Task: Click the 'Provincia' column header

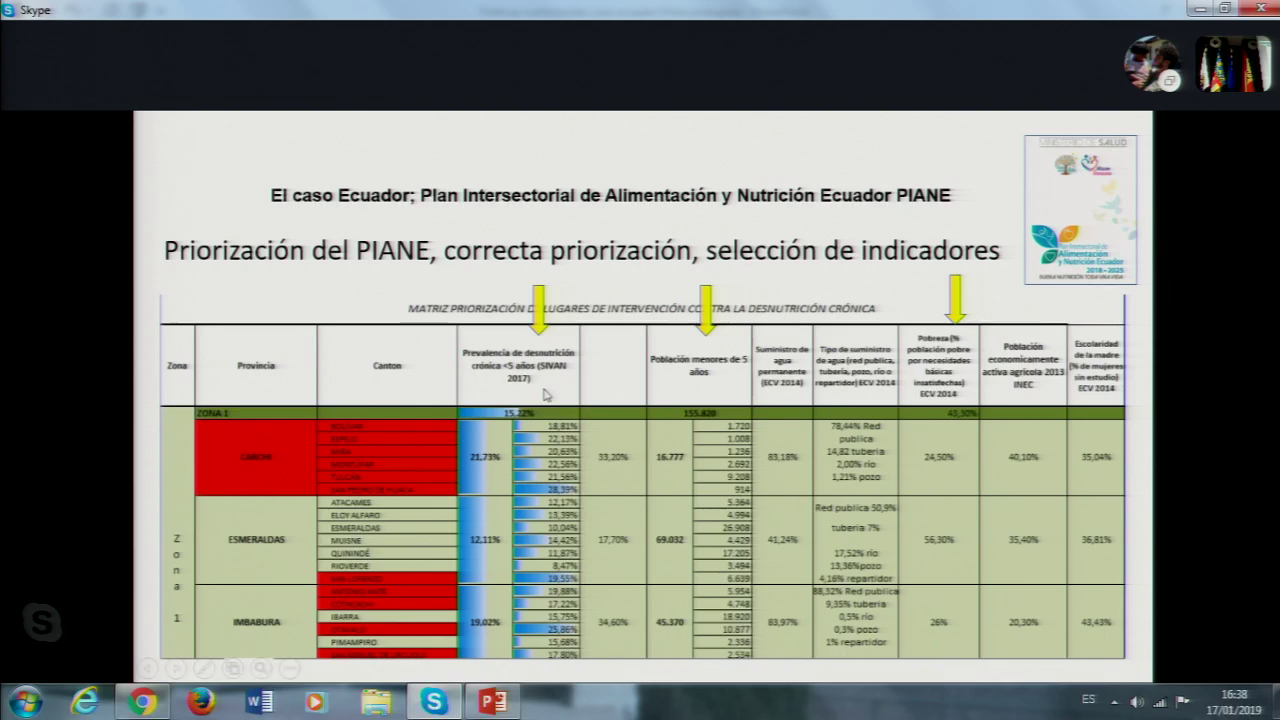Action: 256,366
